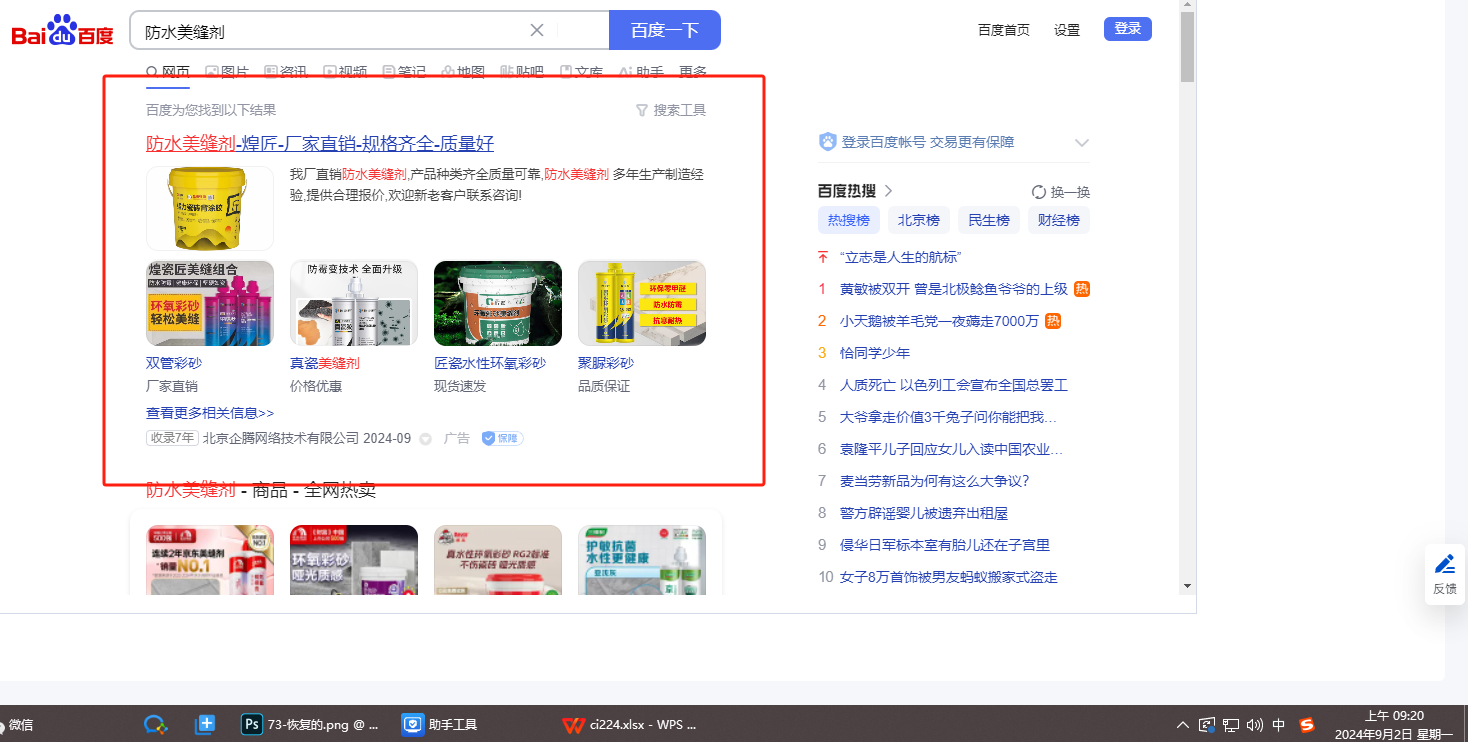Click the 广告 label
Screen dimensions: 1468x742
pyautogui.click(x=457, y=438)
